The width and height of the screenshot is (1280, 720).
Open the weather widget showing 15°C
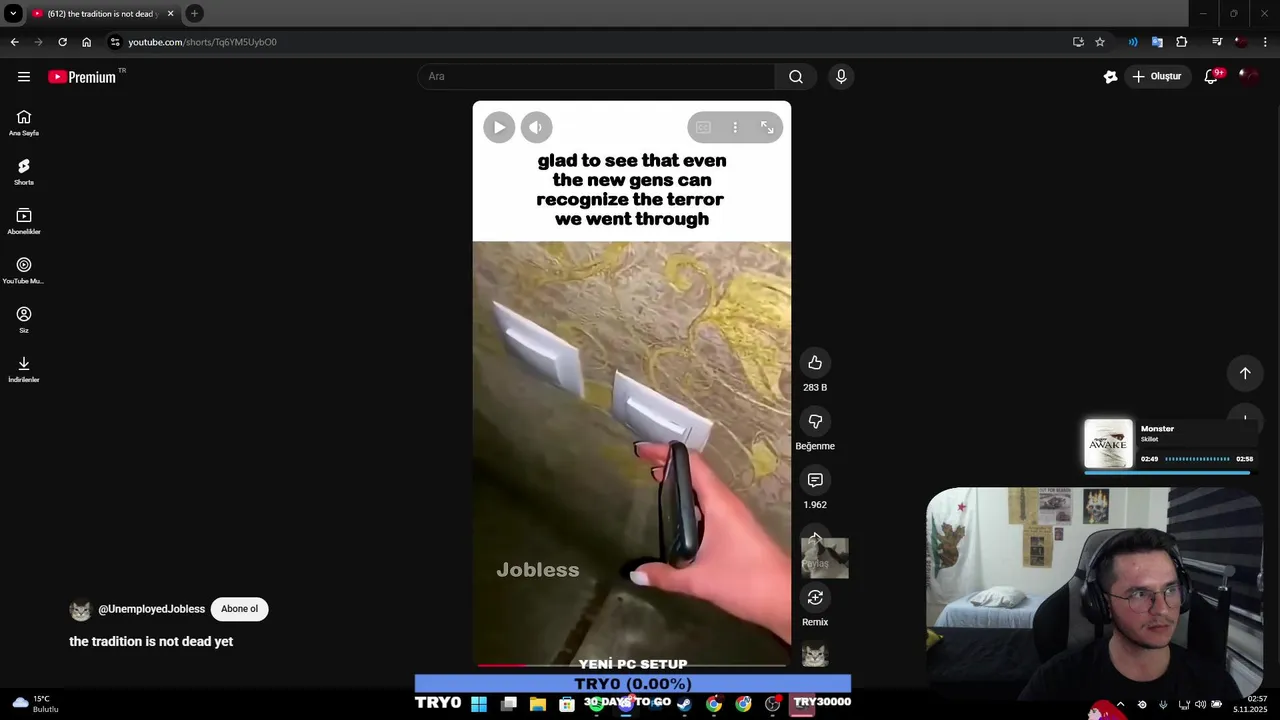[x=35, y=704]
